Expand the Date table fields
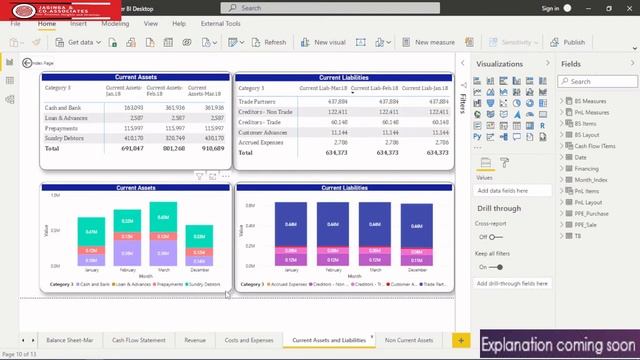The width and height of the screenshot is (640, 360). coord(562,157)
